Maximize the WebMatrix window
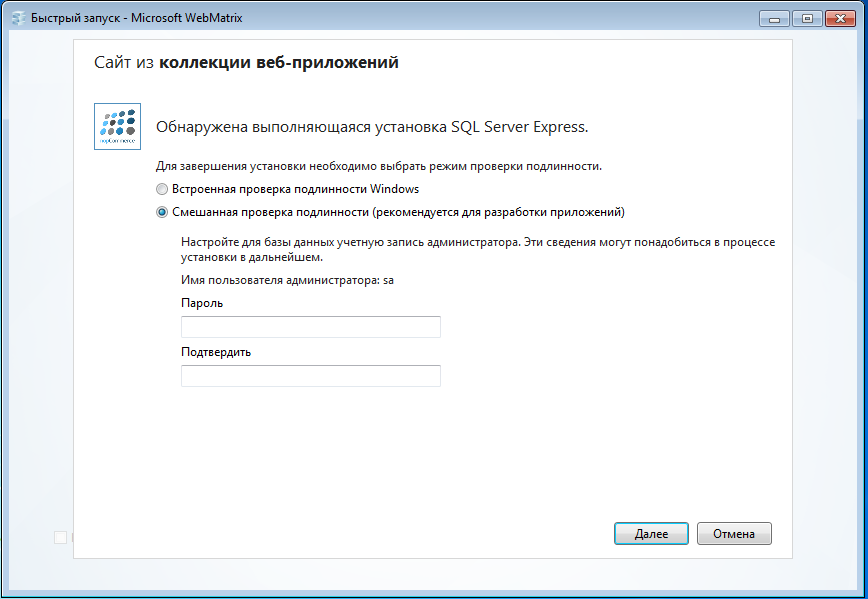The image size is (868, 599). tap(807, 19)
